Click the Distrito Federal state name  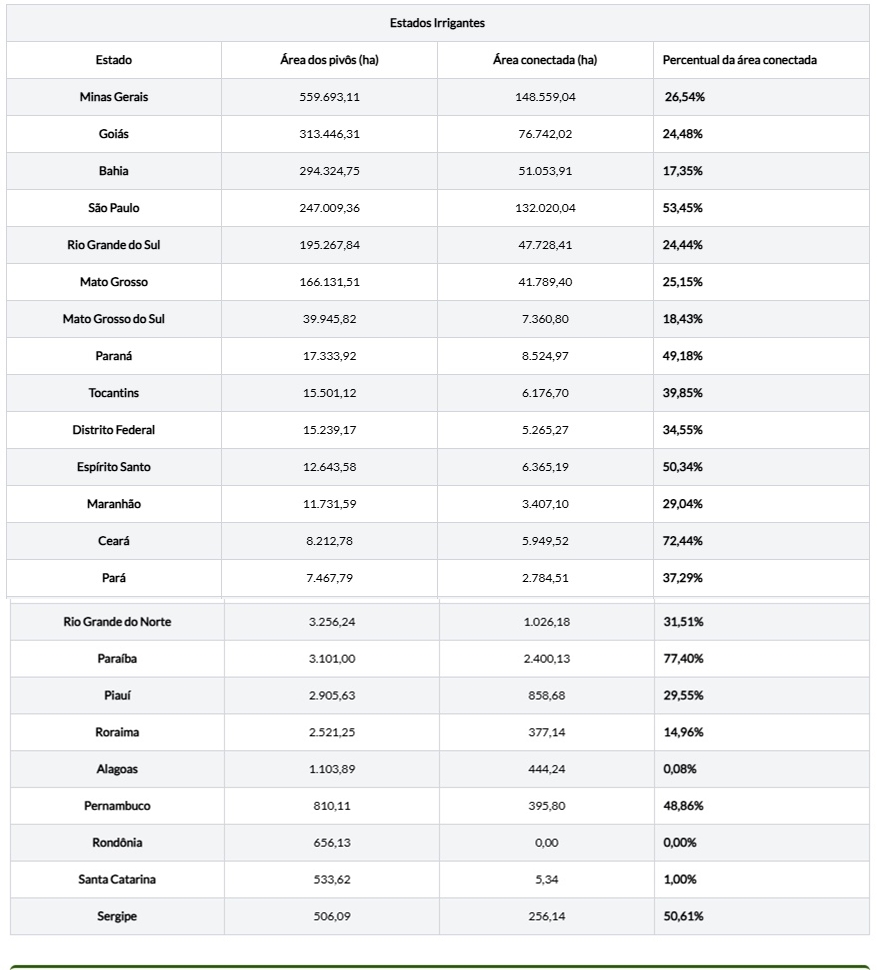click(114, 430)
